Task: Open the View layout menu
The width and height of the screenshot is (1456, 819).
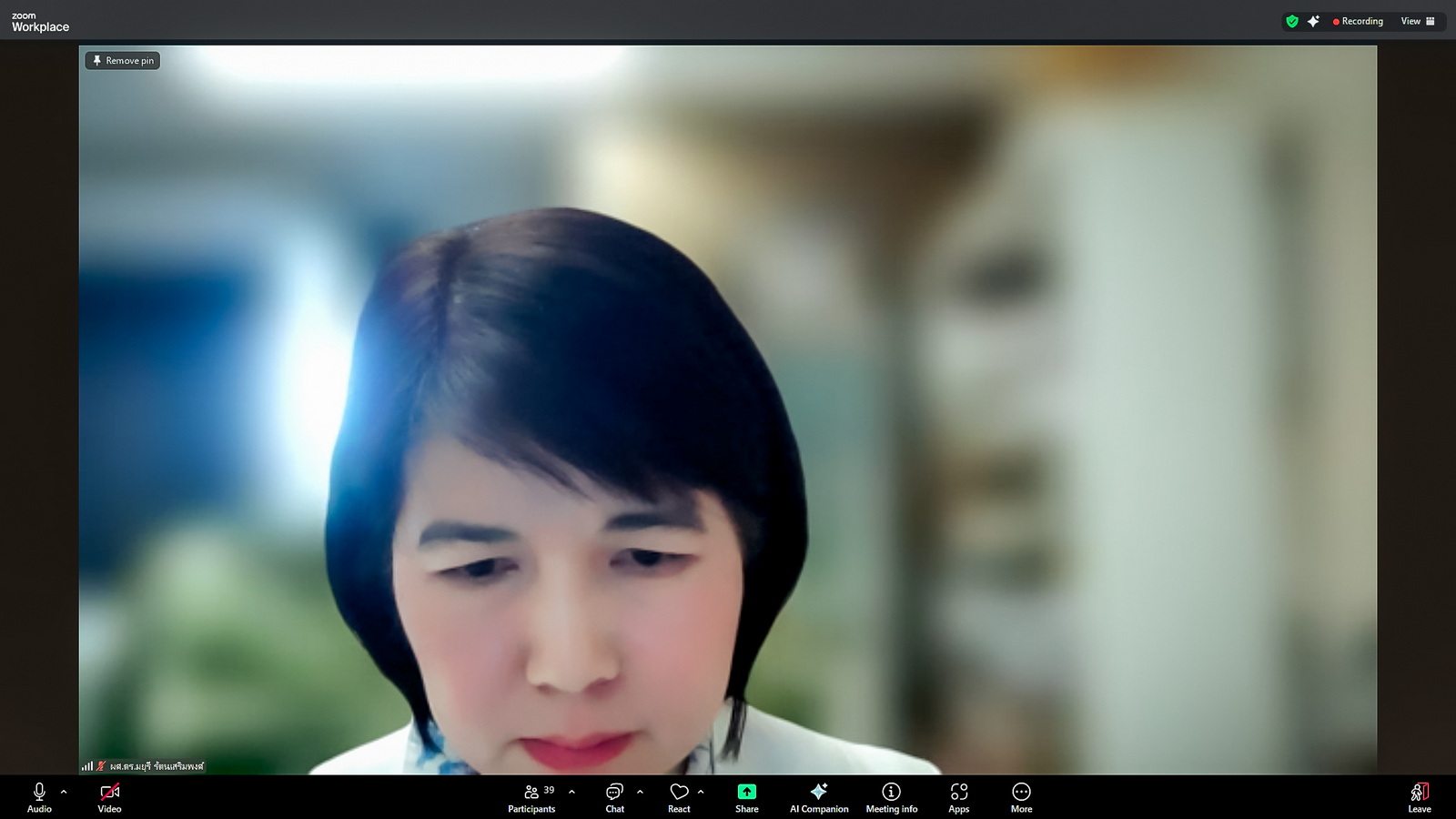Action: click(x=1418, y=21)
